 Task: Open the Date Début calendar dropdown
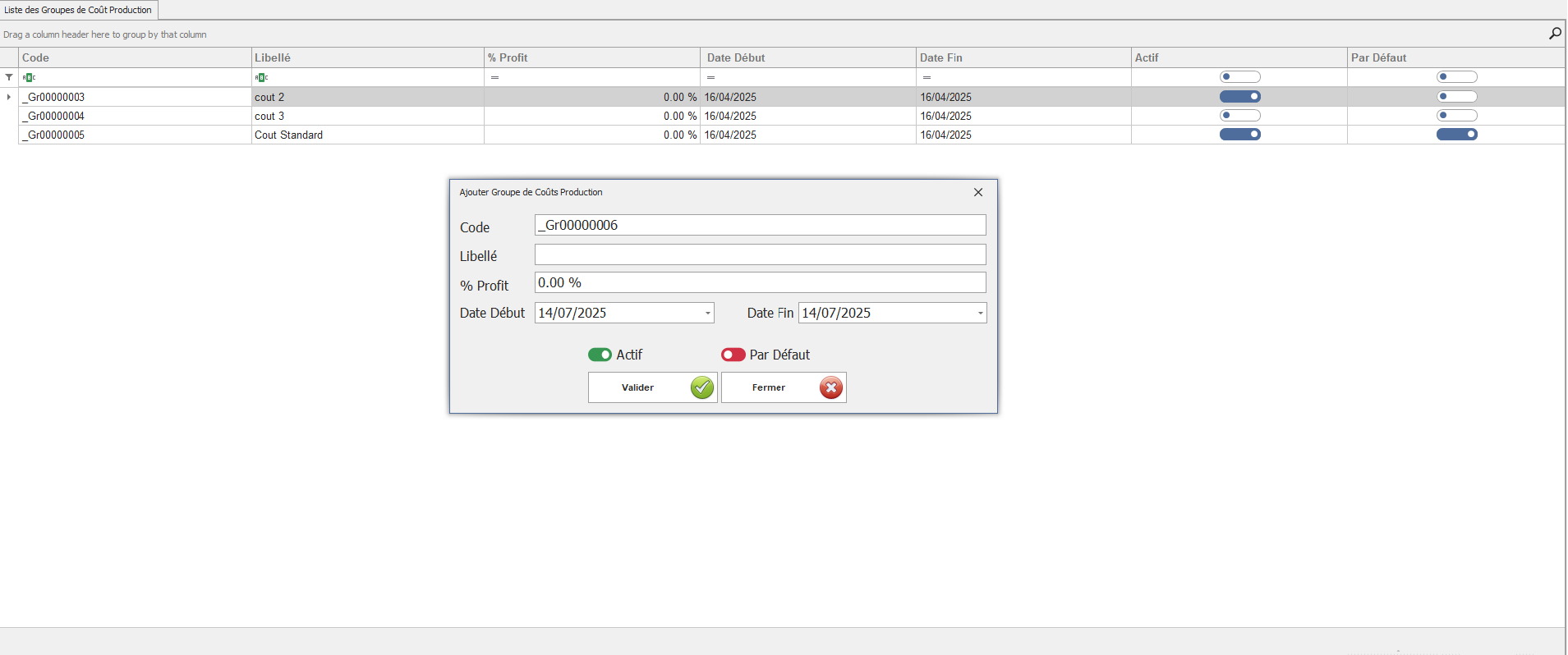pyautogui.click(x=707, y=314)
